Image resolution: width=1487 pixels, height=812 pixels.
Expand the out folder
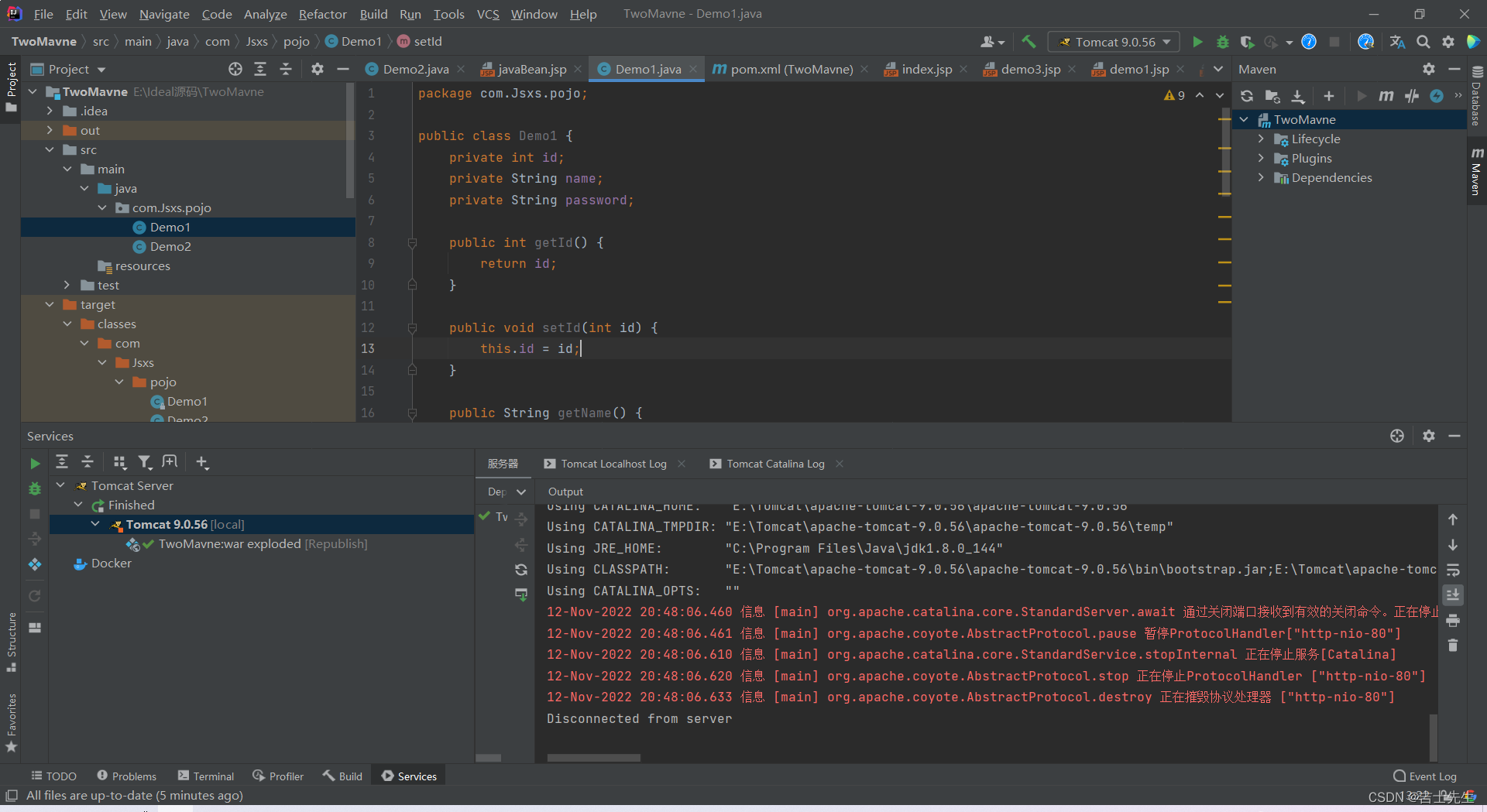[50, 130]
